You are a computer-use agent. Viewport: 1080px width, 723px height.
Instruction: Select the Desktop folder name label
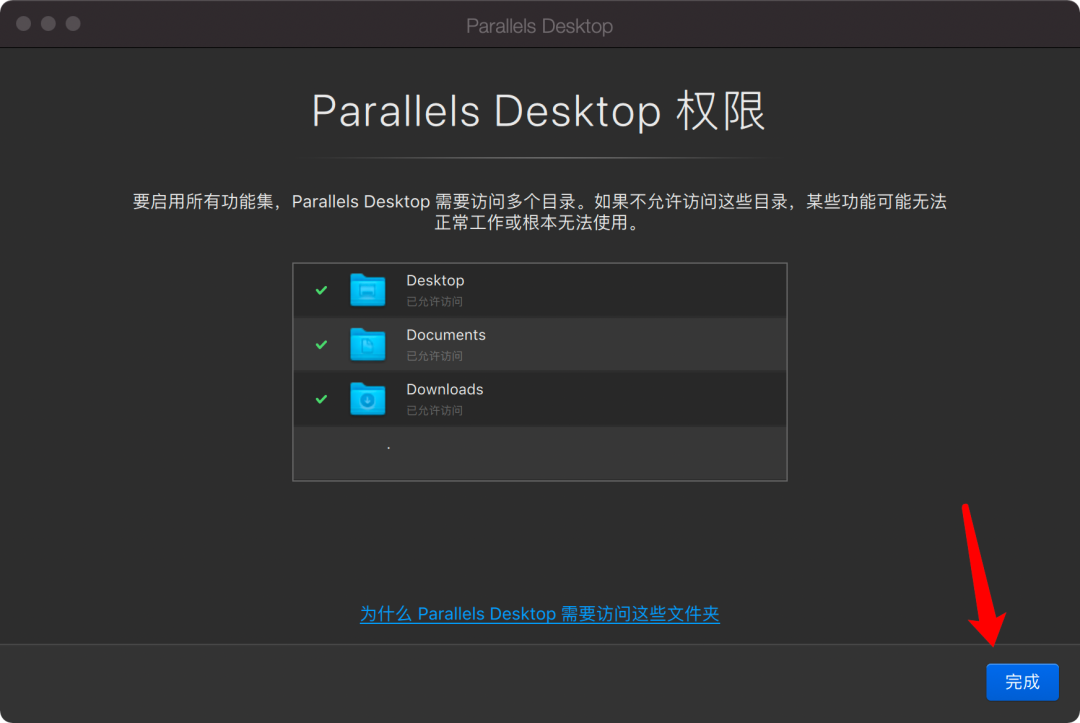pyautogui.click(x=435, y=281)
